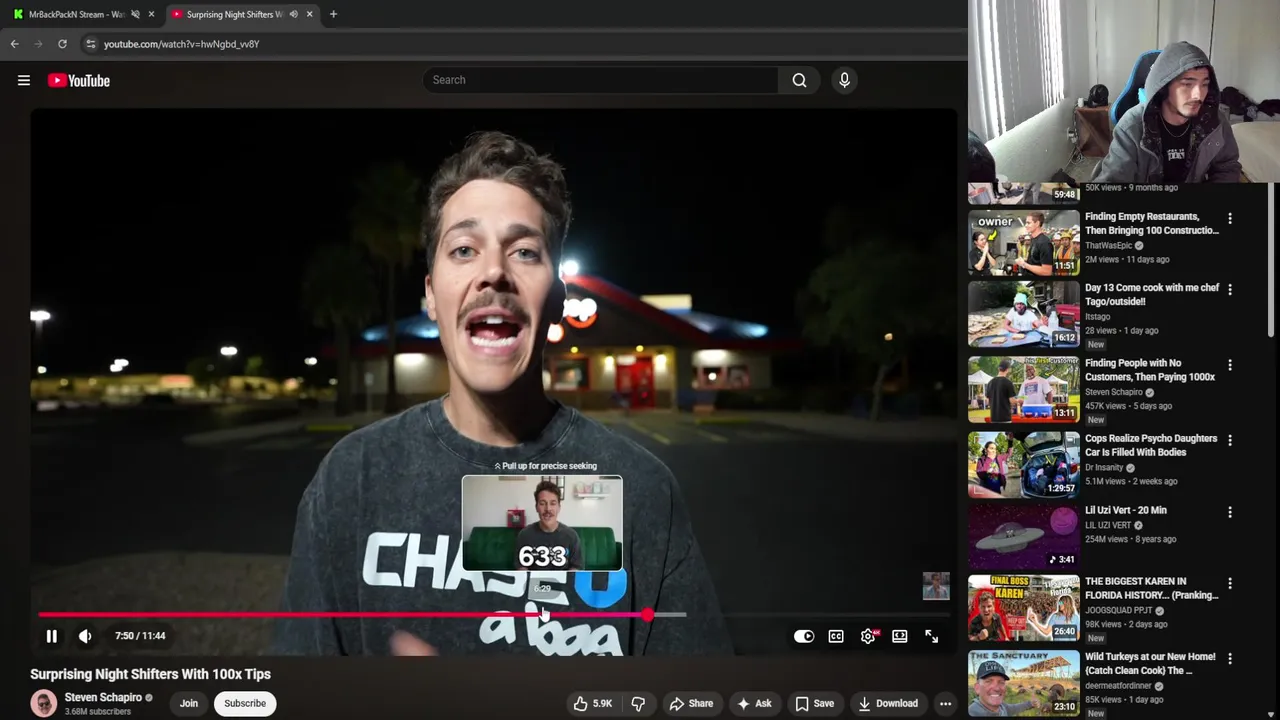The width and height of the screenshot is (1280, 720).
Task: Dislike the video
Action: click(638, 704)
